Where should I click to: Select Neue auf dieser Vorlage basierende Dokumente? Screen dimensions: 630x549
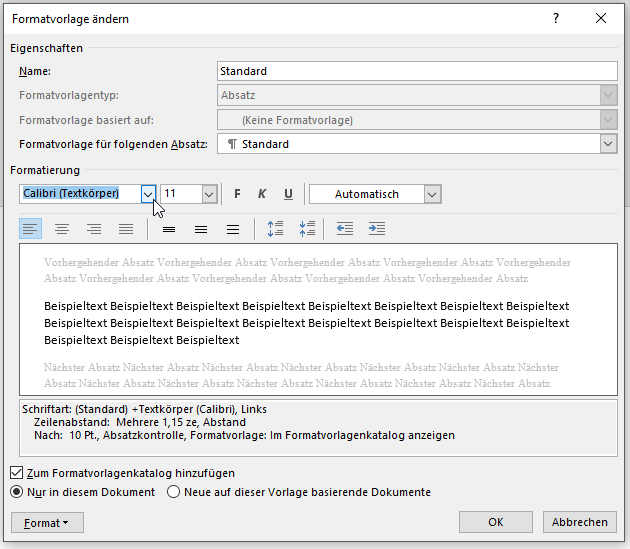173,492
